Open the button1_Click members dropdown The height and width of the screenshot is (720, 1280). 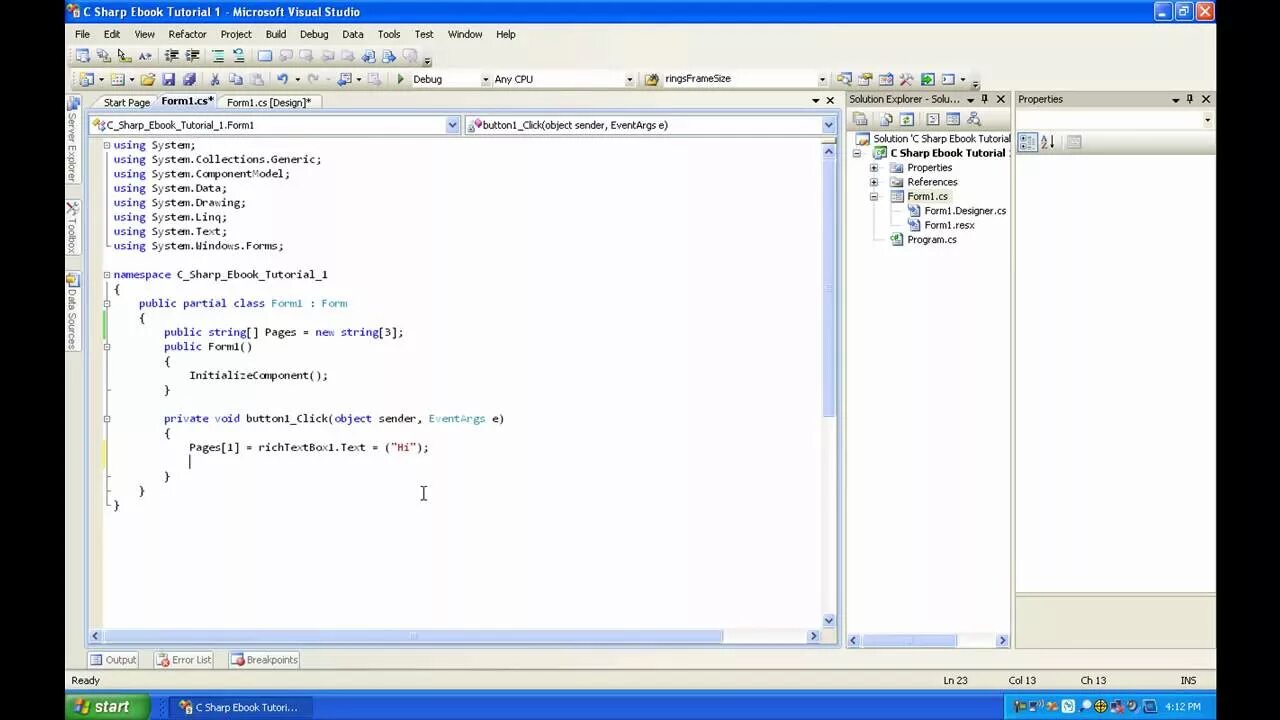click(x=828, y=125)
